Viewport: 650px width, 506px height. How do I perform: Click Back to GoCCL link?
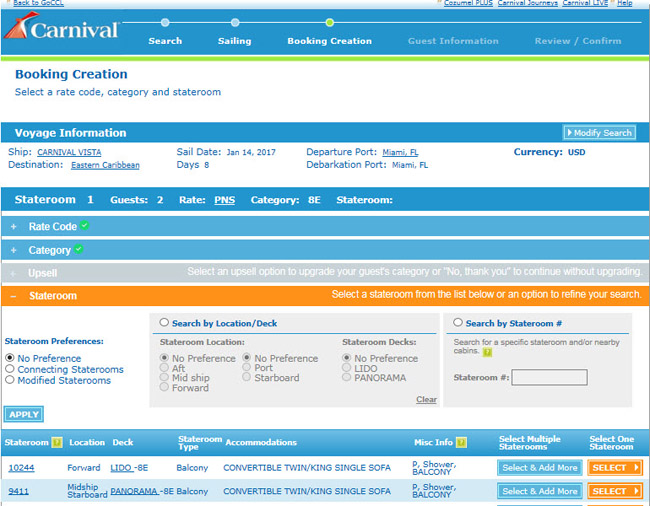pyautogui.click(x=38, y=3)
